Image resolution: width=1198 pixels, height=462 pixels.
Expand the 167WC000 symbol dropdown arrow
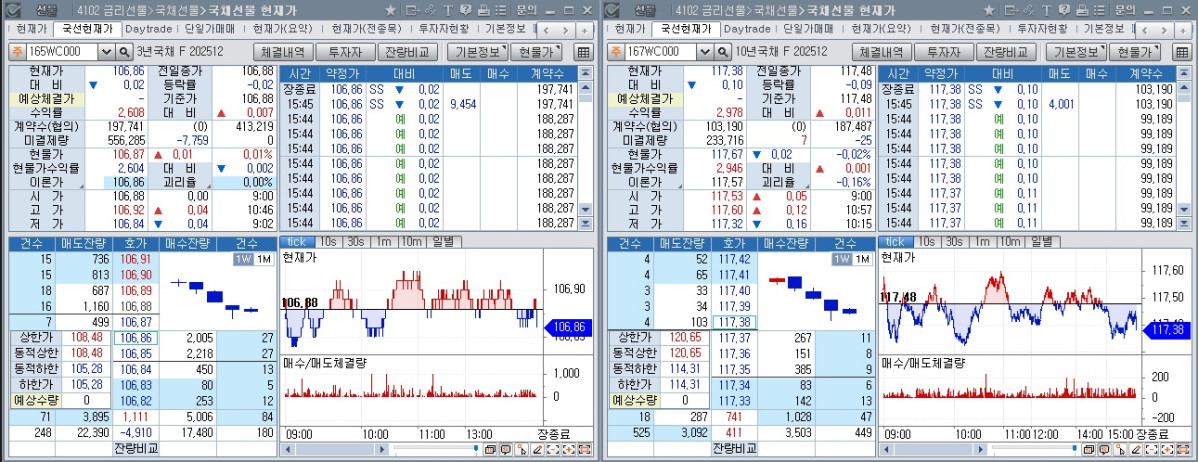tap(705, 52)
